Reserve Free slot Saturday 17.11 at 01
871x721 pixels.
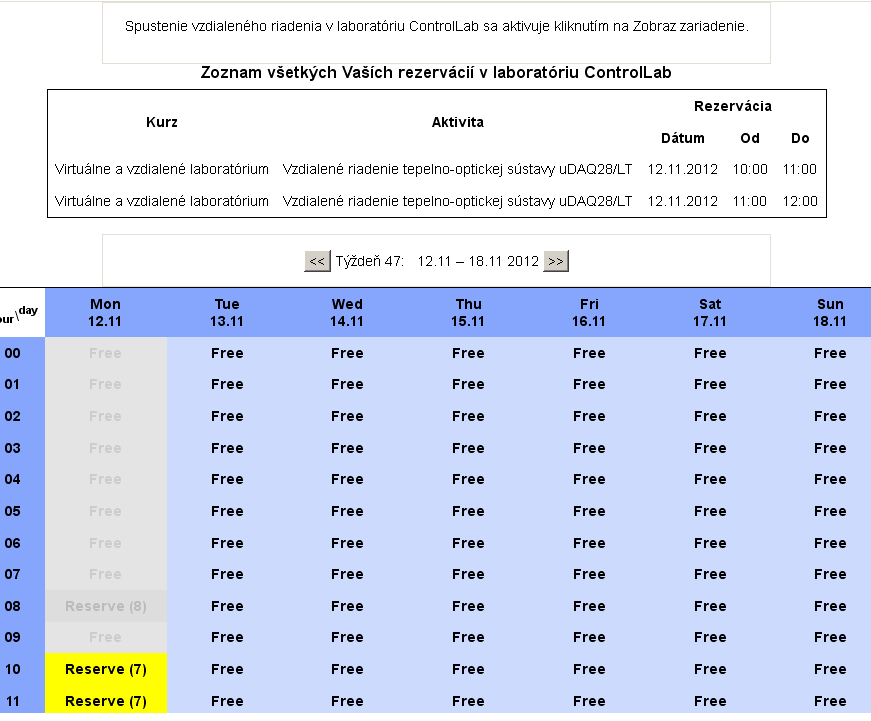tap(710, 384)
